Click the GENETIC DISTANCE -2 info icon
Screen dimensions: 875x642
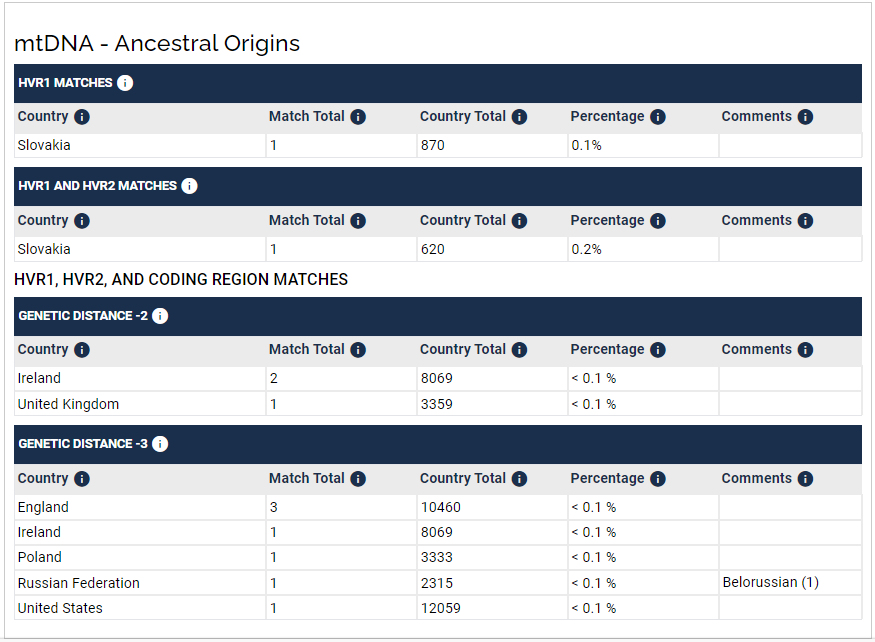pos(160,315)
